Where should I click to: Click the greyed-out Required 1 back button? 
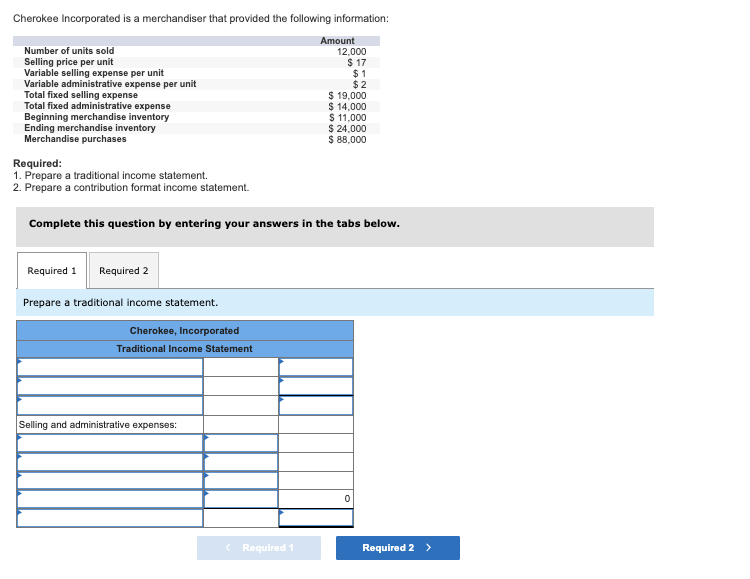pyautogui.click(x=259, y=547)
